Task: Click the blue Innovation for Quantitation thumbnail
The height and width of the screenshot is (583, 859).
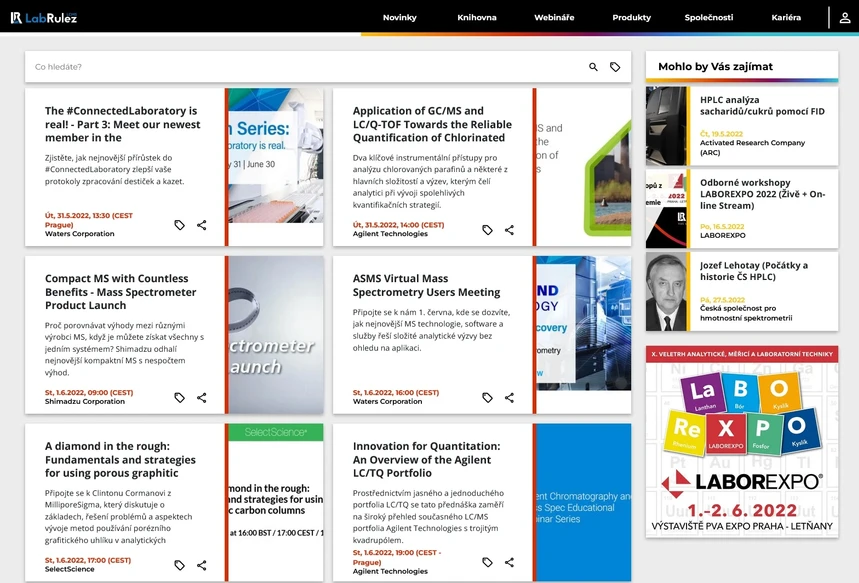Action: click(584, 502)
